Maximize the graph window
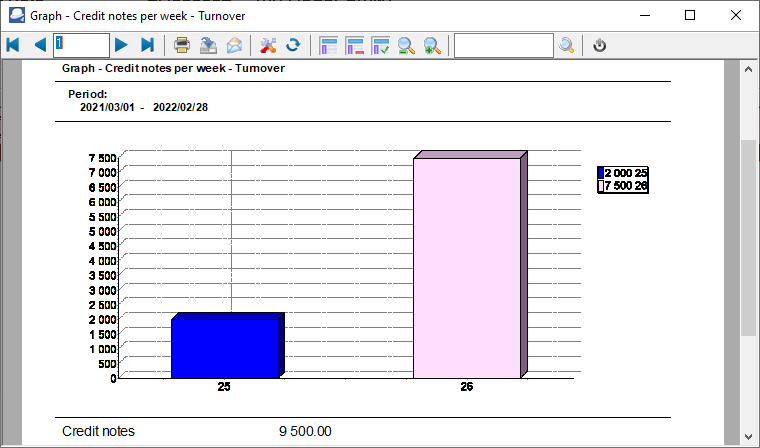The width and height of the screenshot is (760, 448). pyautogui.click(x=690, y=16)
